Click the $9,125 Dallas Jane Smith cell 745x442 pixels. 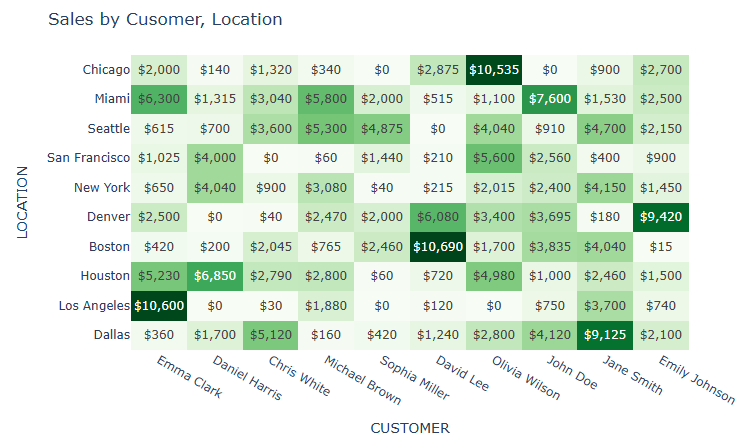(x=605, y=335)
